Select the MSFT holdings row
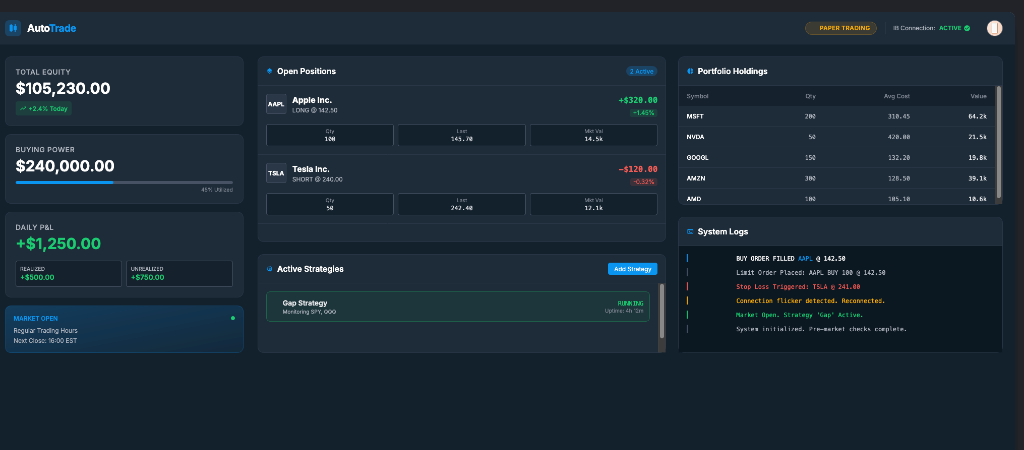 (x=837, y=116)
